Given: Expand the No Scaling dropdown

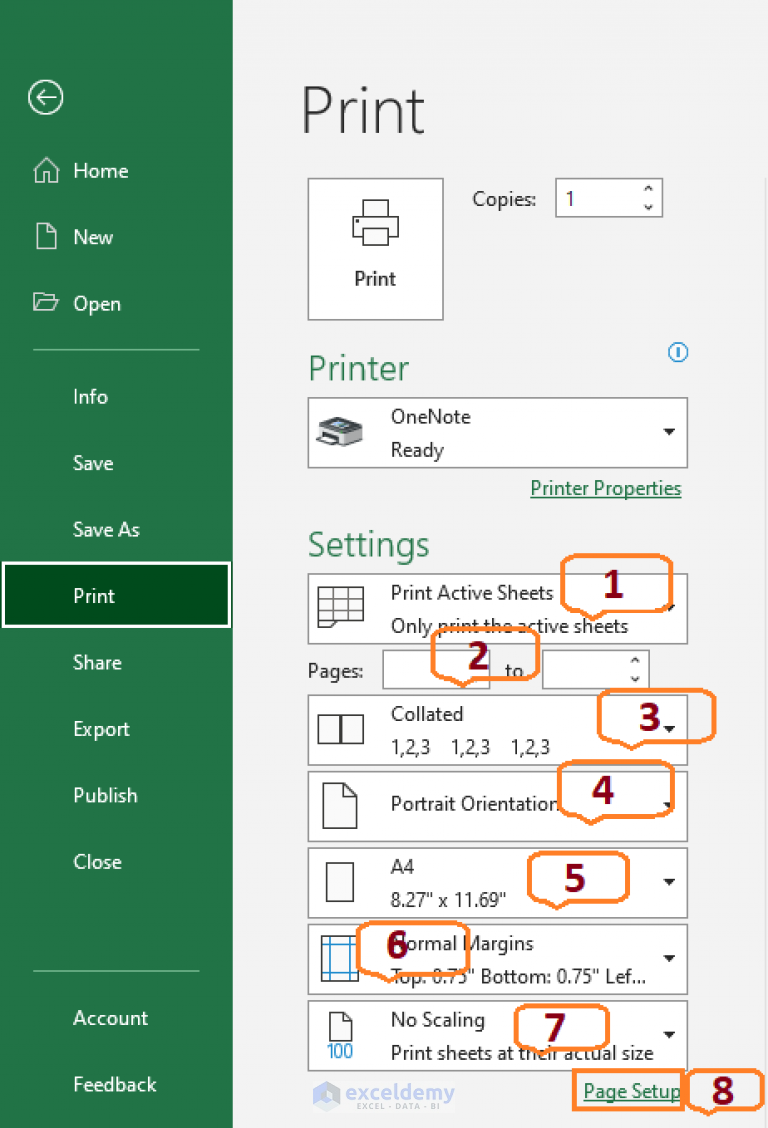Looking at the screenshot, I should [669, 1035].
